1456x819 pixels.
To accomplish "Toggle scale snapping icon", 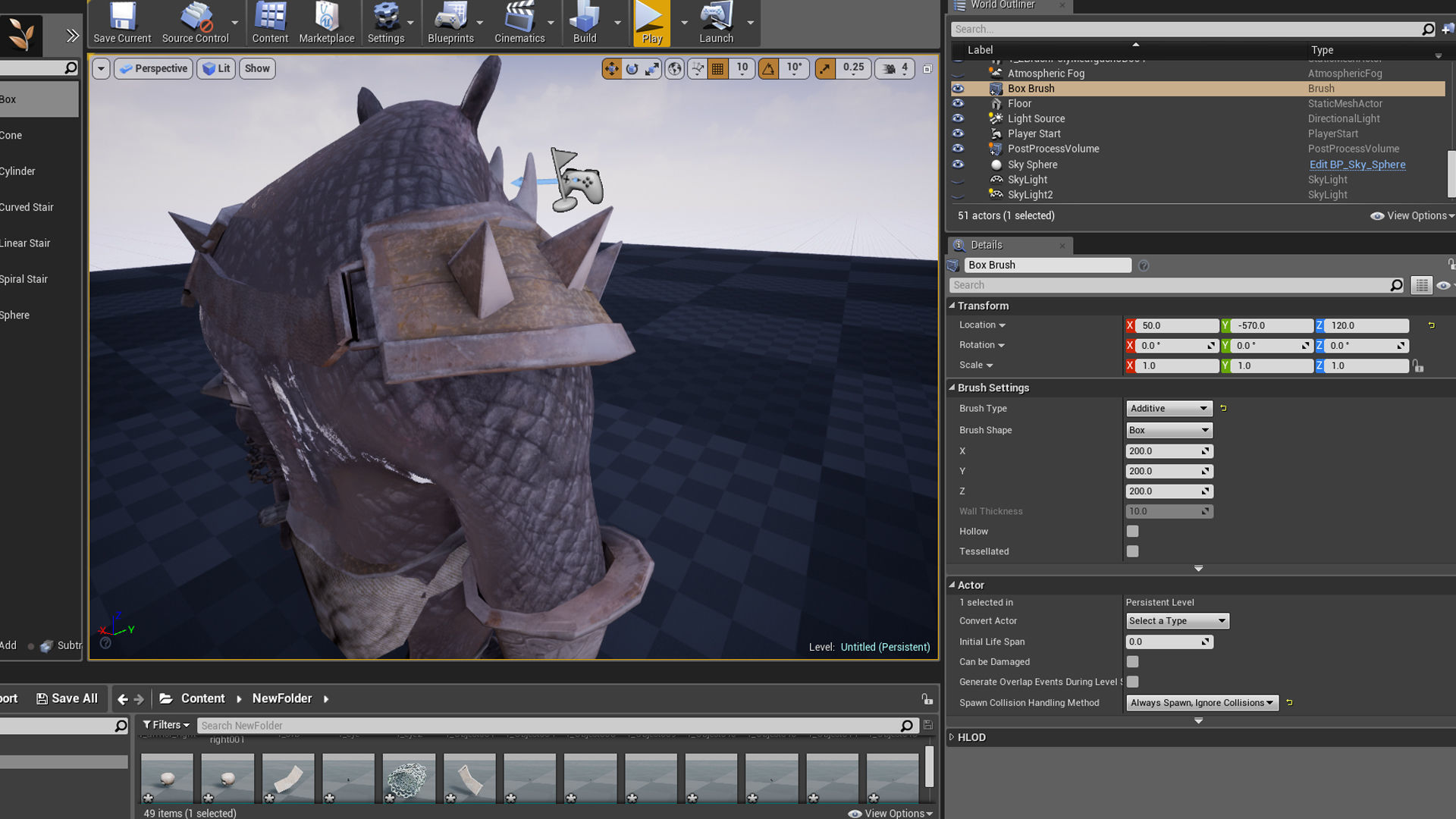I will [824, 68].
